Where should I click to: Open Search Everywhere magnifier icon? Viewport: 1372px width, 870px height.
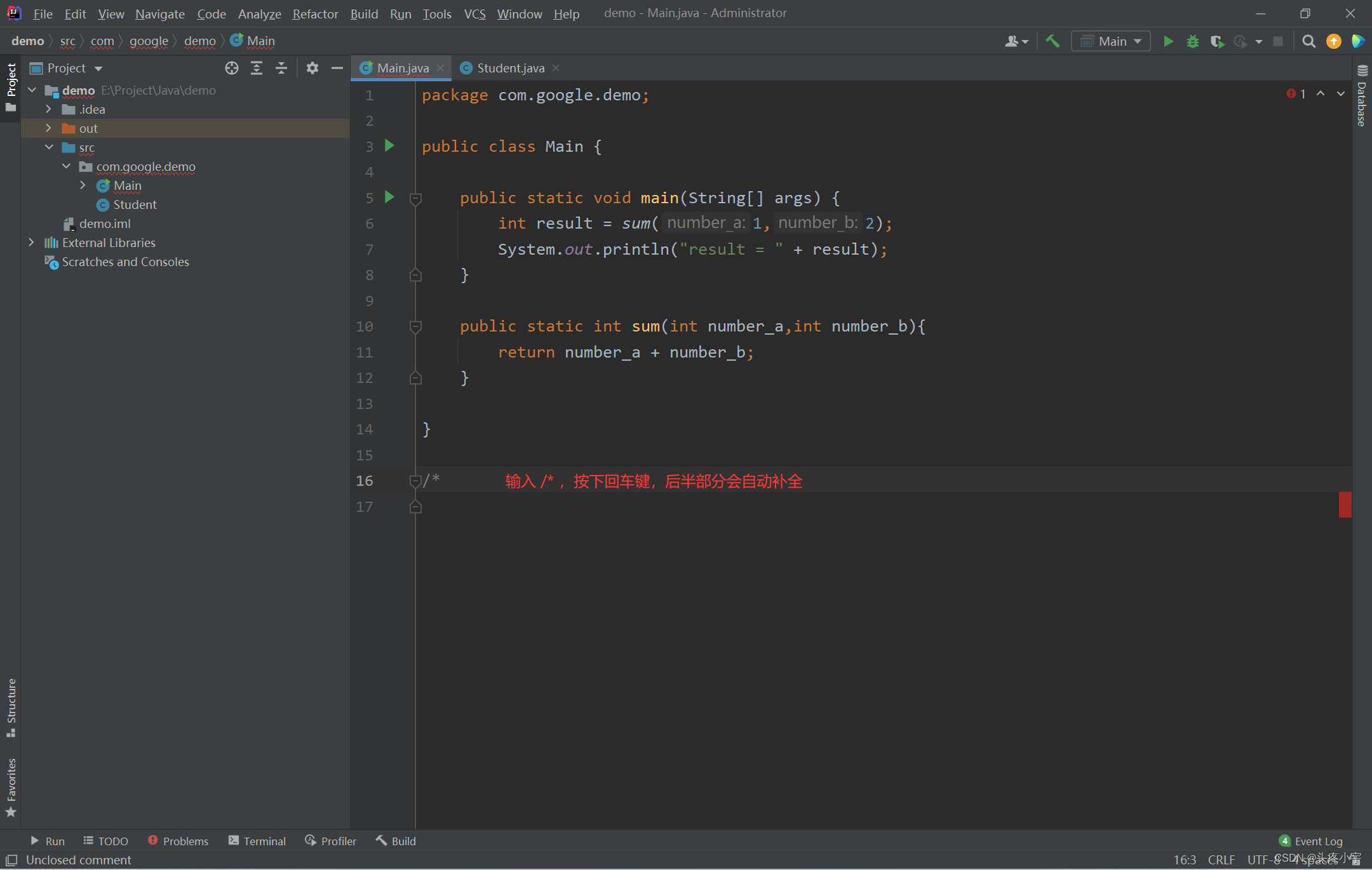1308,41
